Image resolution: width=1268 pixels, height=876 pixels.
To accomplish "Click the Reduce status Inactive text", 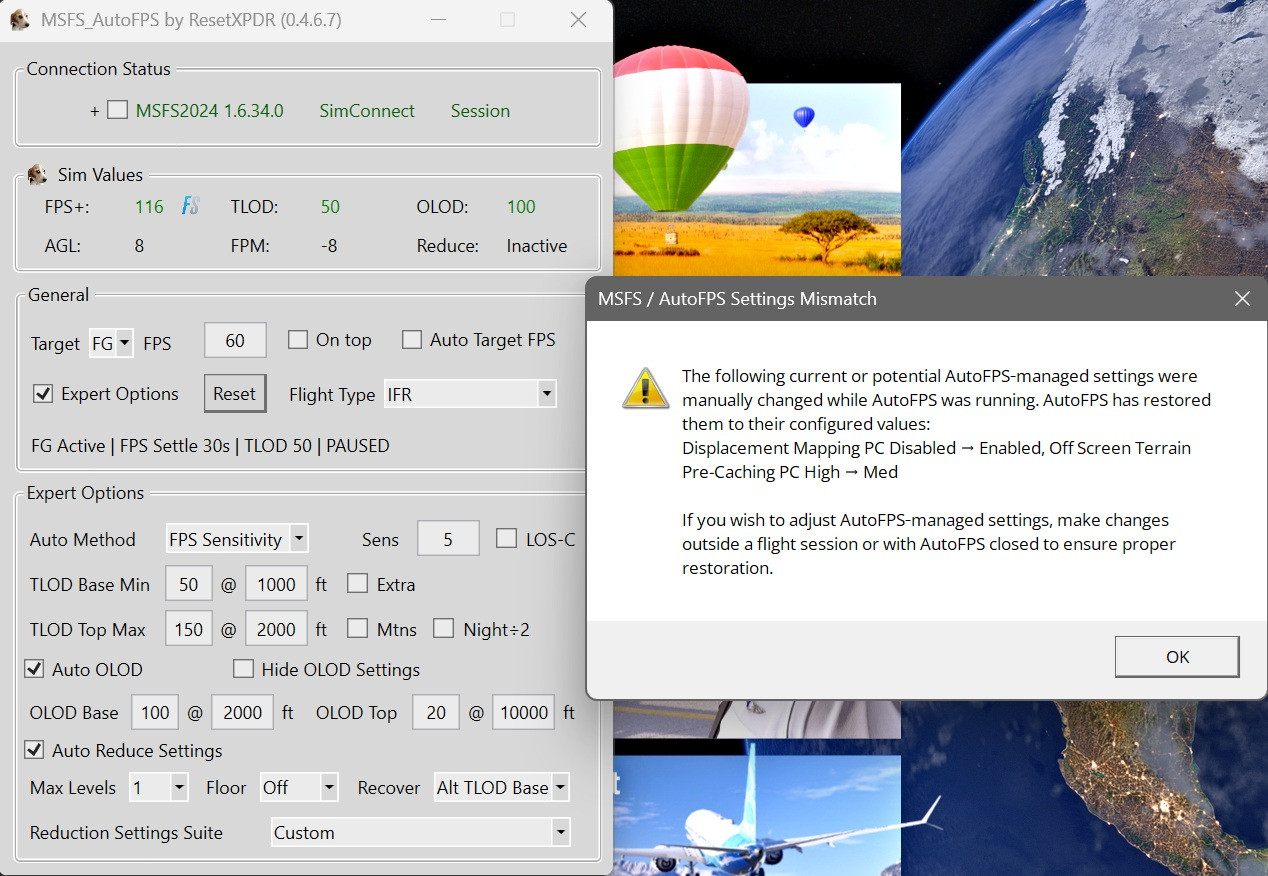I will coord(537,246).
